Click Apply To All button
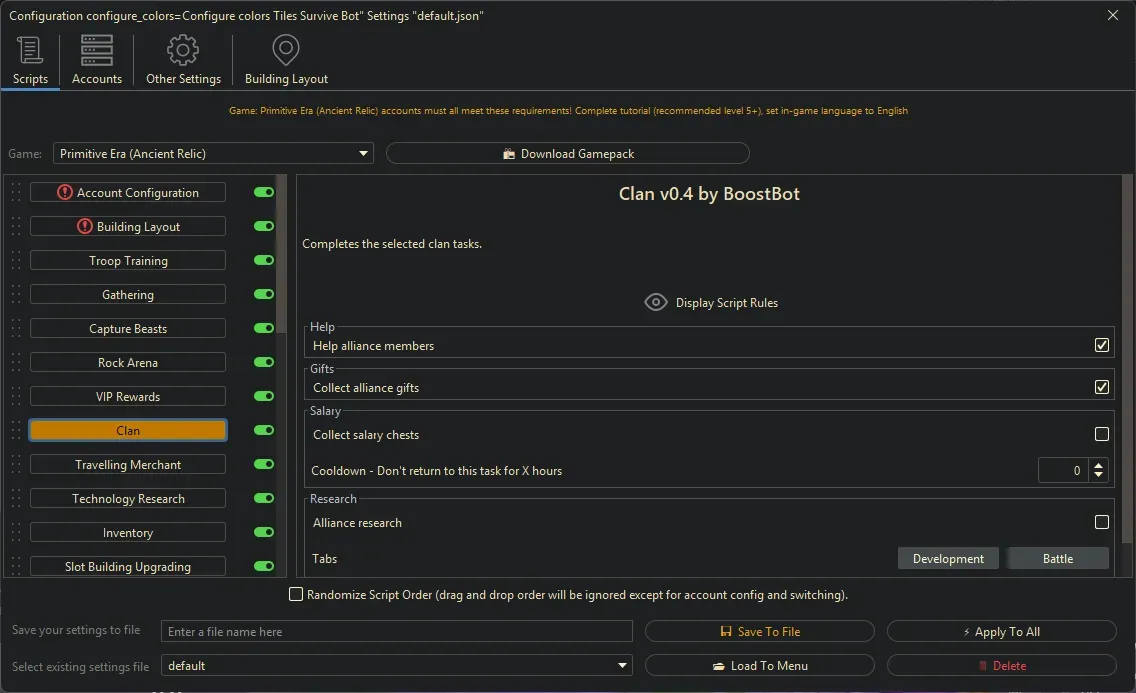The width and height of the screenshot is (1136, 693). [1001, 631]
